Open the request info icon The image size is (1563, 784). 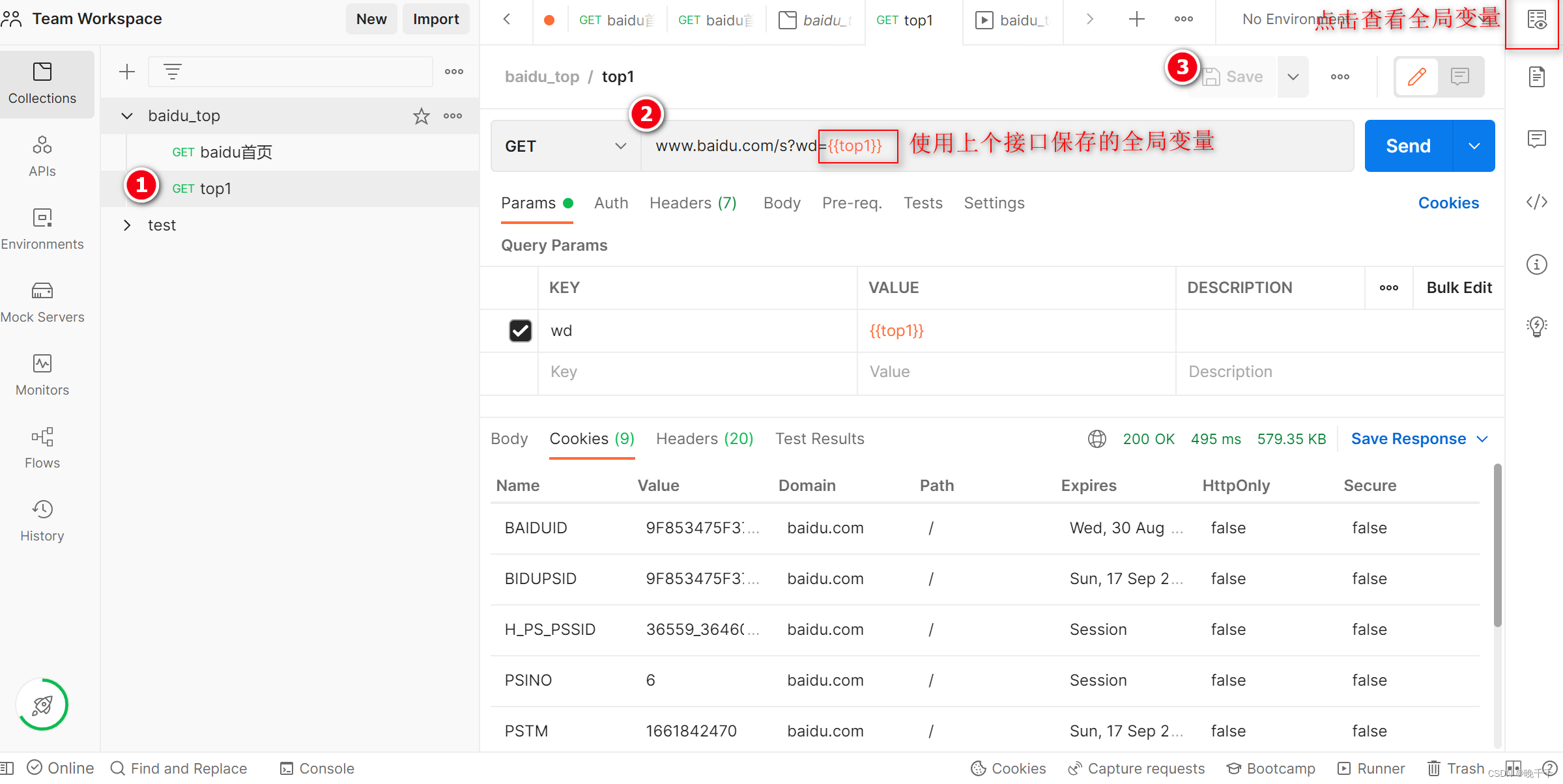coord(1537,264)
